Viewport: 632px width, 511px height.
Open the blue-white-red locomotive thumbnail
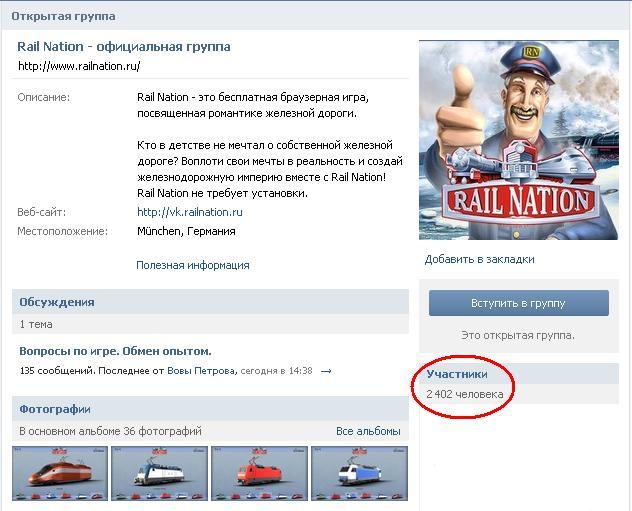pos(359,473)
